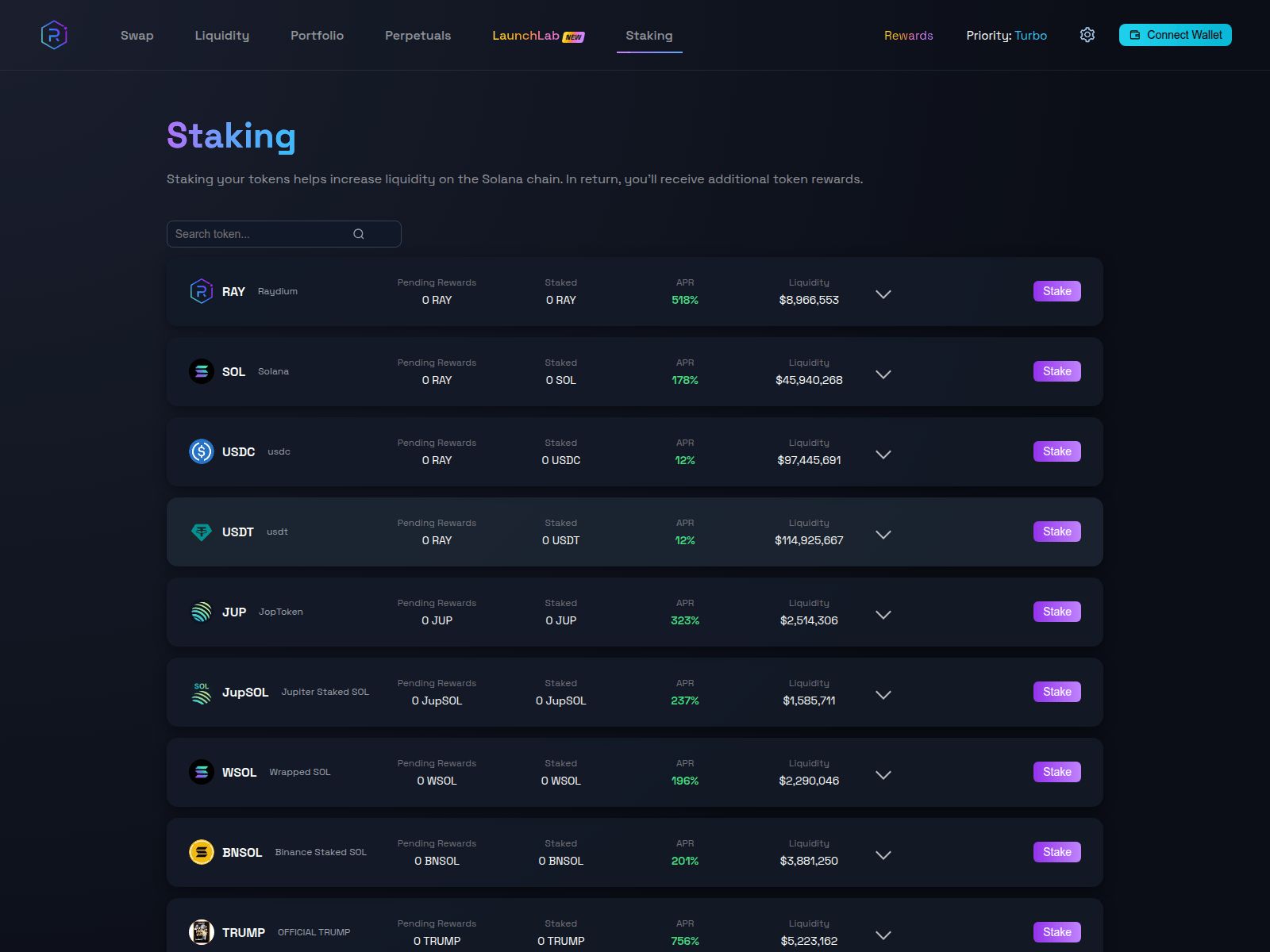Click Stake on the SOL row
The width and height of the screenshot is (1270, 952).
click(1057, 371)
